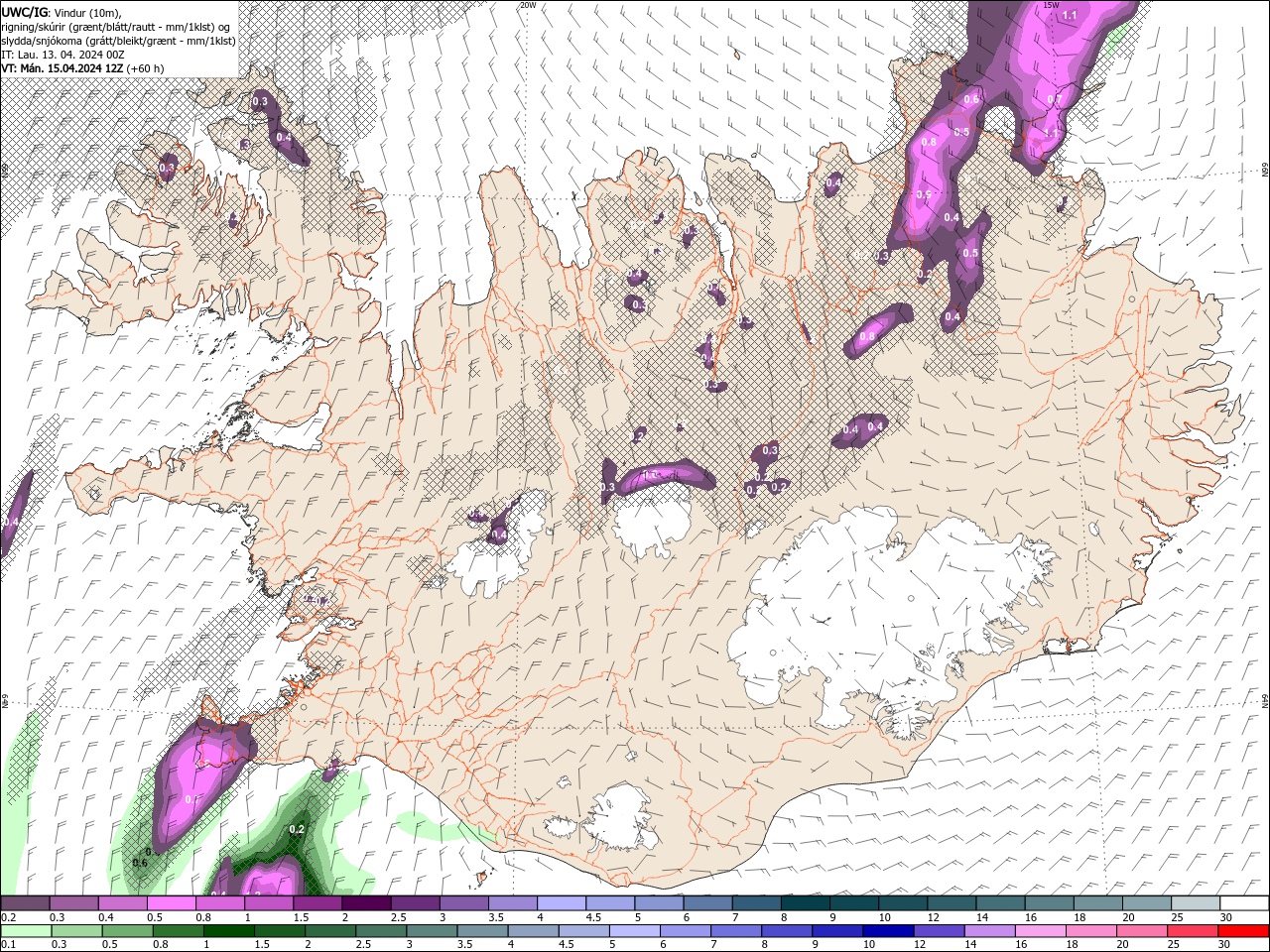Pick the bright pink 0.5 swatch in the upper legend
The width and height of the screenshot is (1270, 952).
[172, 903]
